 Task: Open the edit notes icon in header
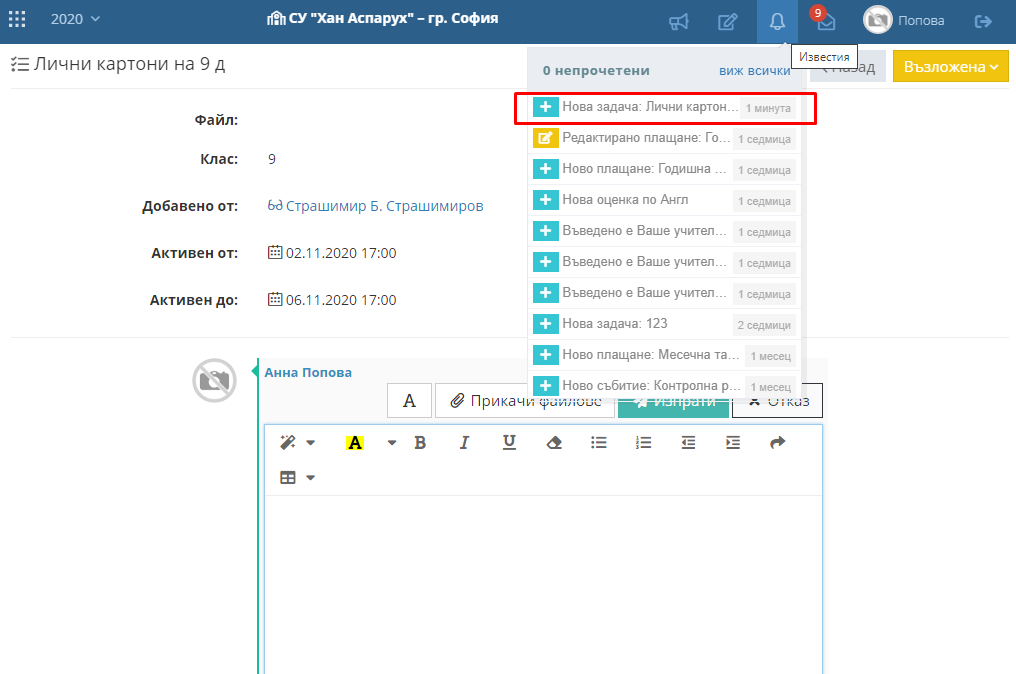pos(728,21)
